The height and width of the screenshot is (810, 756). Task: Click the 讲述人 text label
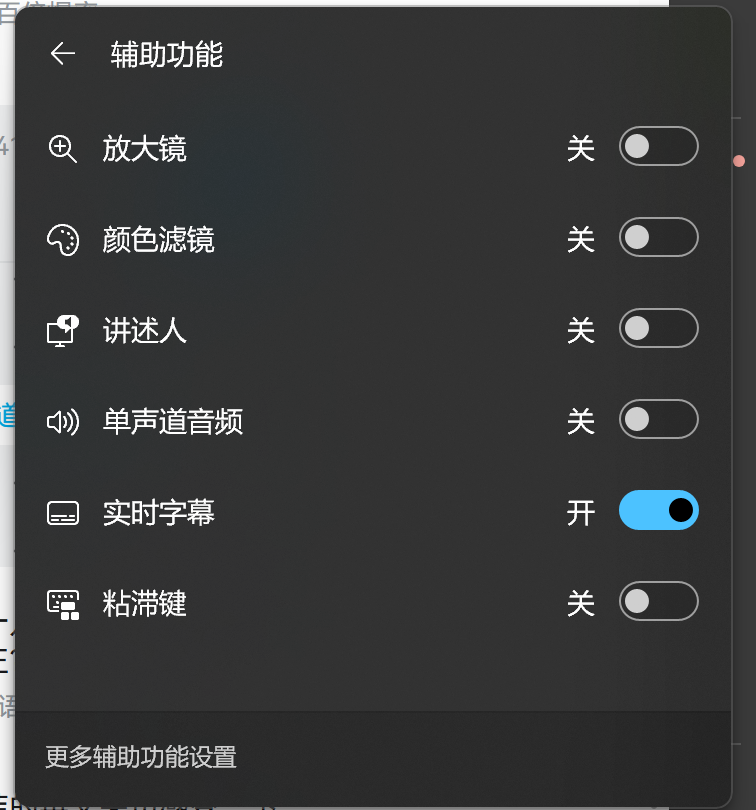point(144,330)
